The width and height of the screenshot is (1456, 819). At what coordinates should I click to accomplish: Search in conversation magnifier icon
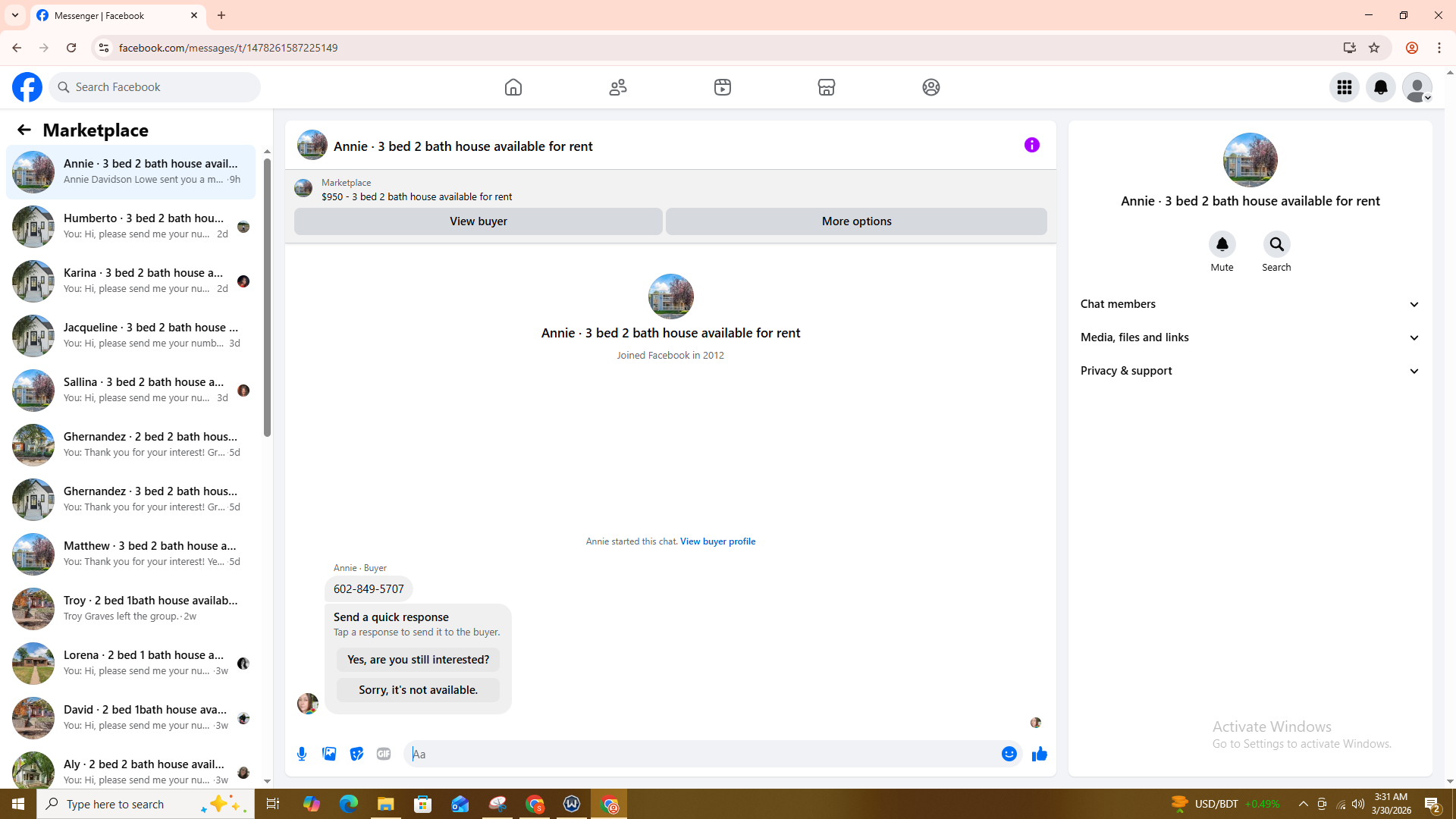1276,245
